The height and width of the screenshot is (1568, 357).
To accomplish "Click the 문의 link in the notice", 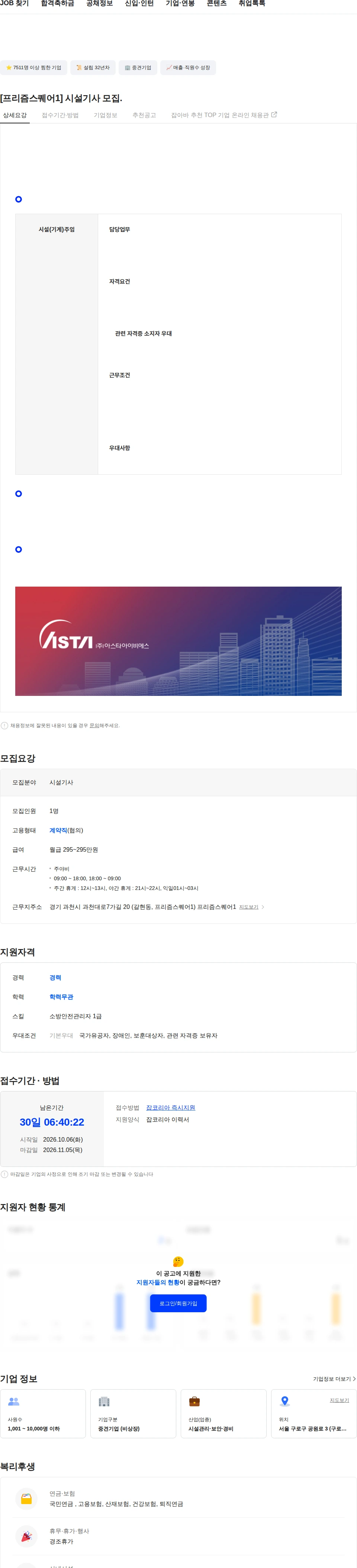I will coord(94,726).
